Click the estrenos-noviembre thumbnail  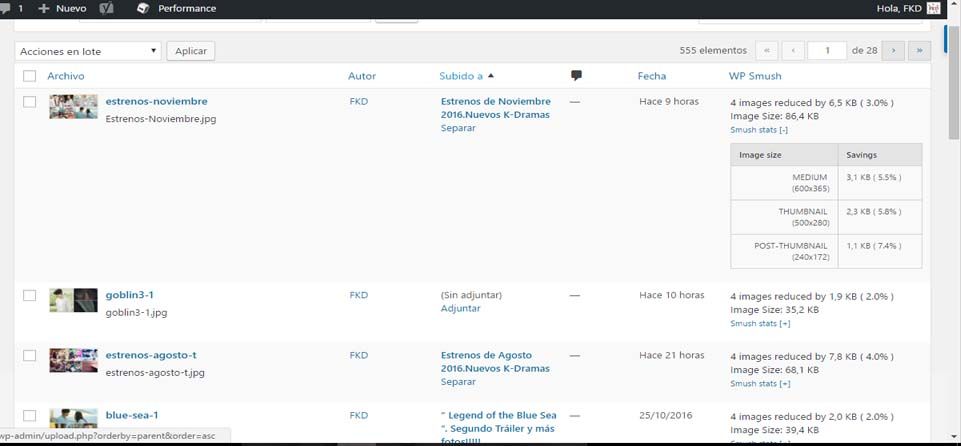pos(74,107)
